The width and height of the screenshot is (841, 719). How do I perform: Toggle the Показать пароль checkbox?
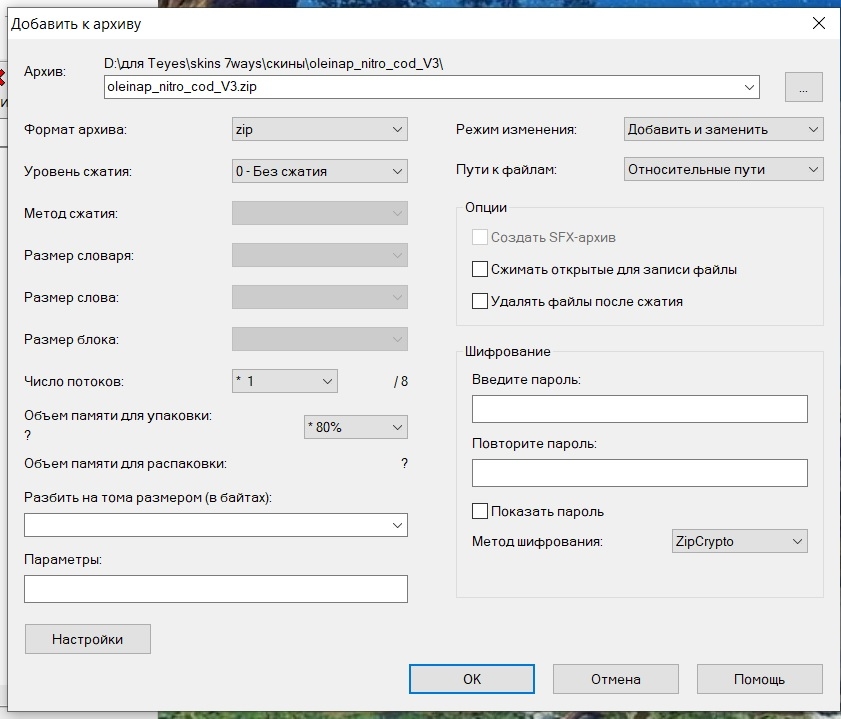click(x=481, y=511)
